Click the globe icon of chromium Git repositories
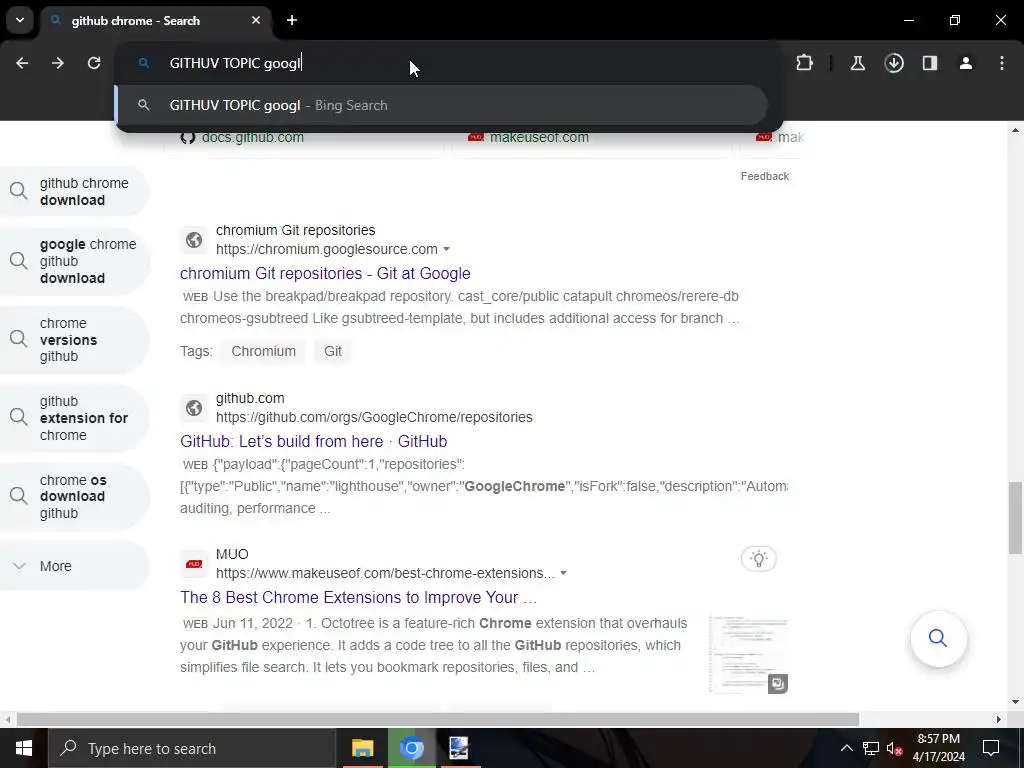The image size is (1024, 768). point(193,240)
